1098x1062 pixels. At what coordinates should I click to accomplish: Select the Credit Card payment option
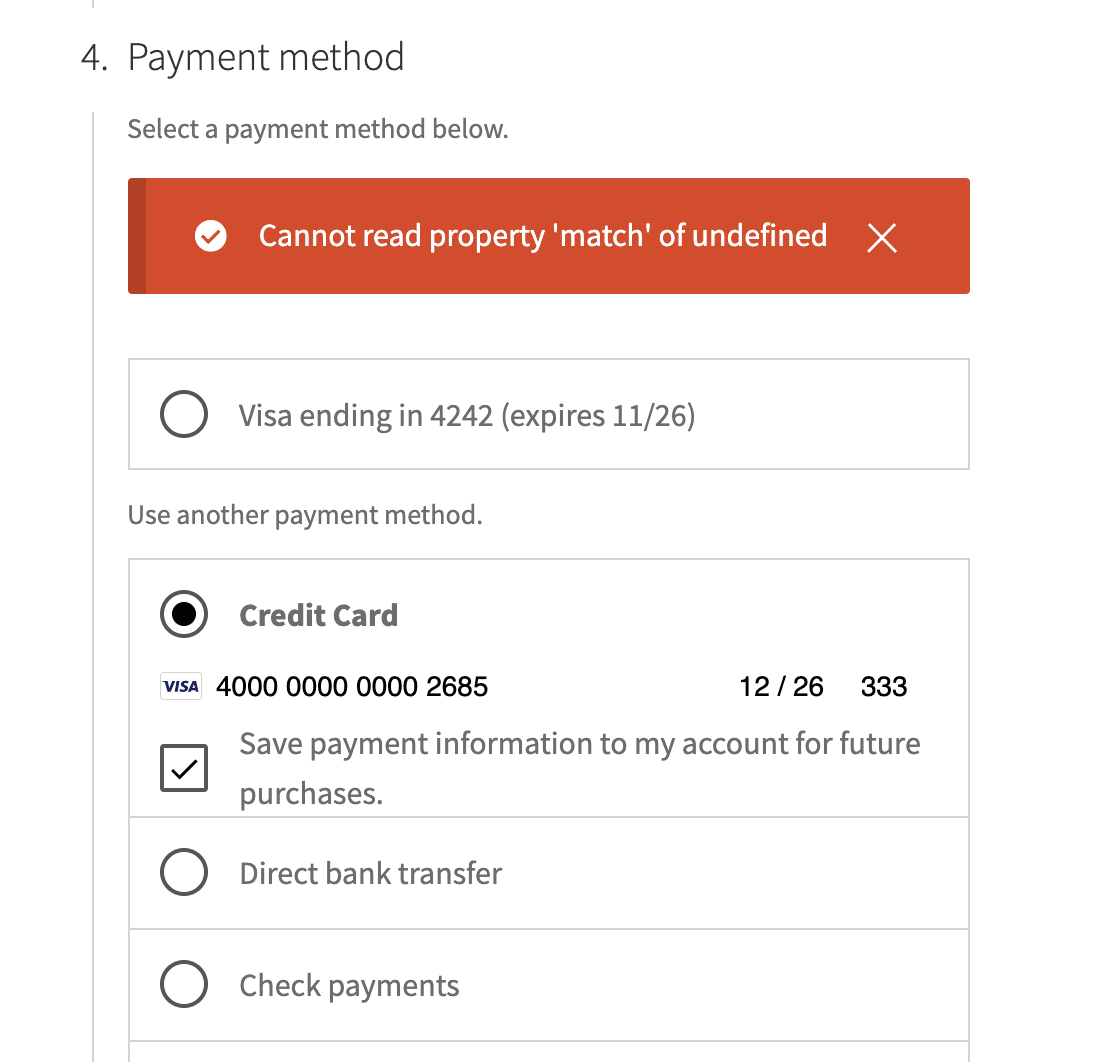click(x=184, y=614)
